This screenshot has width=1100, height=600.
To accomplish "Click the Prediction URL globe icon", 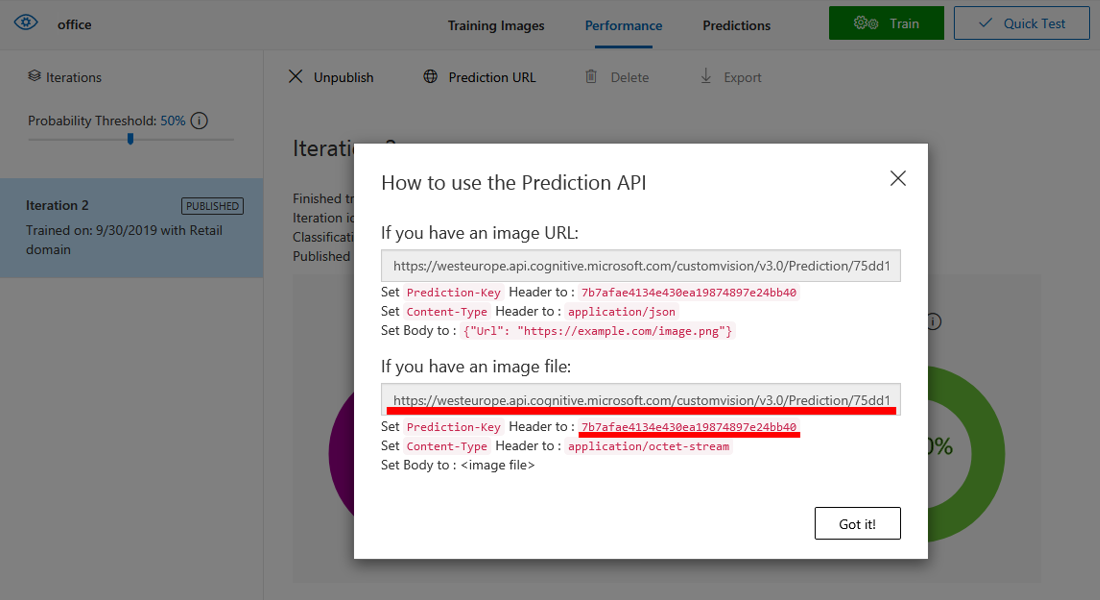I will [430, 77].
